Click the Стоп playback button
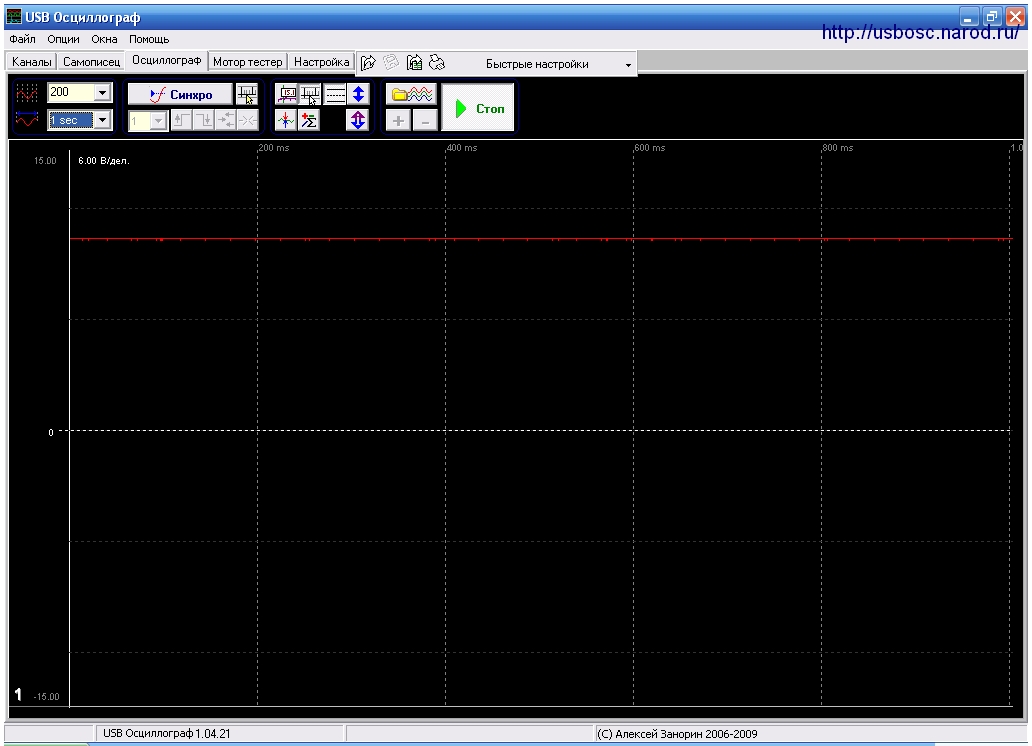1032x746 pixels. tap(478, 108)
